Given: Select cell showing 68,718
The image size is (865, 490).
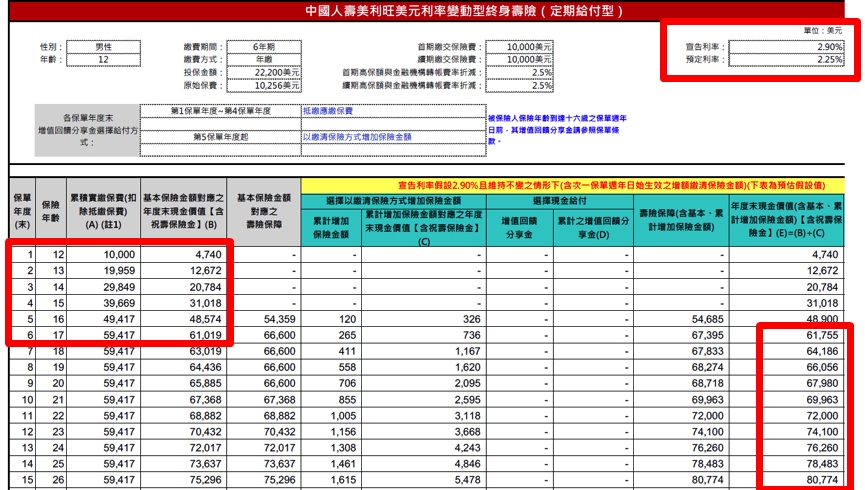Looking at the screenshot, I should 681,383.
